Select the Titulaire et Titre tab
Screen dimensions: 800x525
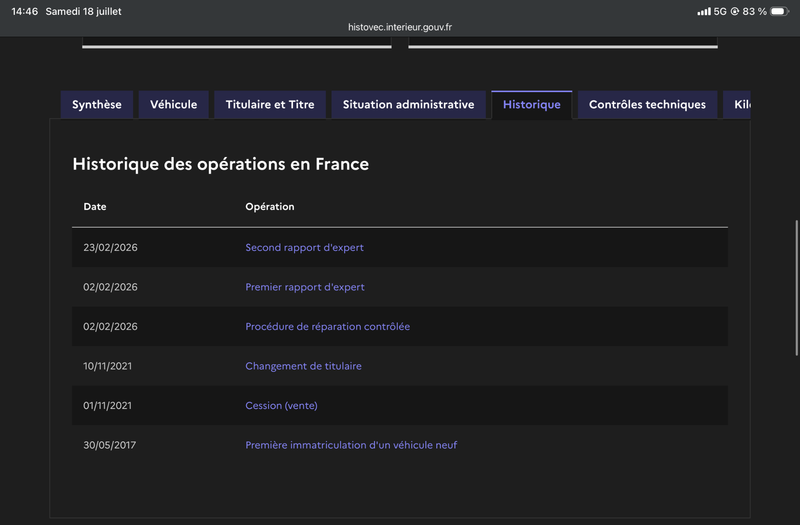point(270,105)
